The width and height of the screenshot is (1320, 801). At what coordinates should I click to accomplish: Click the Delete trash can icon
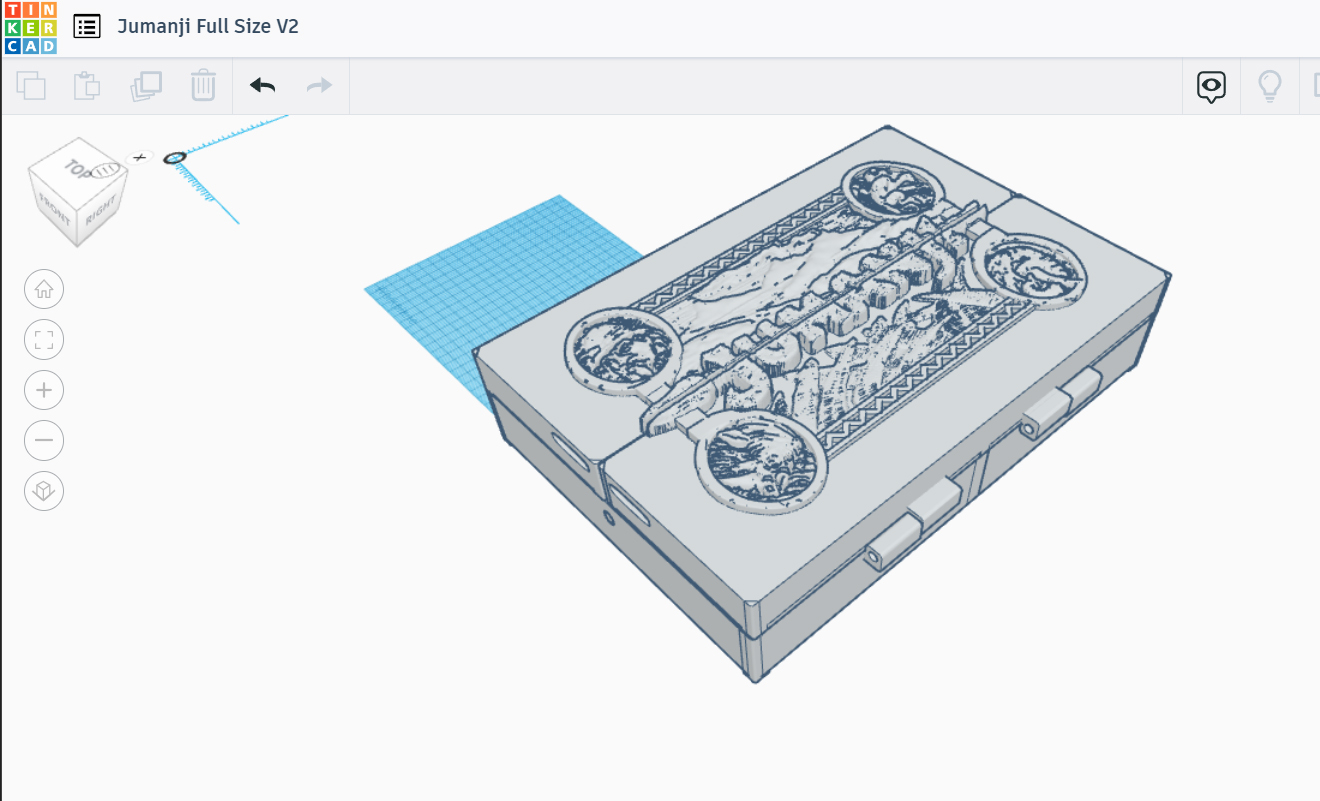tap(203, 86)
